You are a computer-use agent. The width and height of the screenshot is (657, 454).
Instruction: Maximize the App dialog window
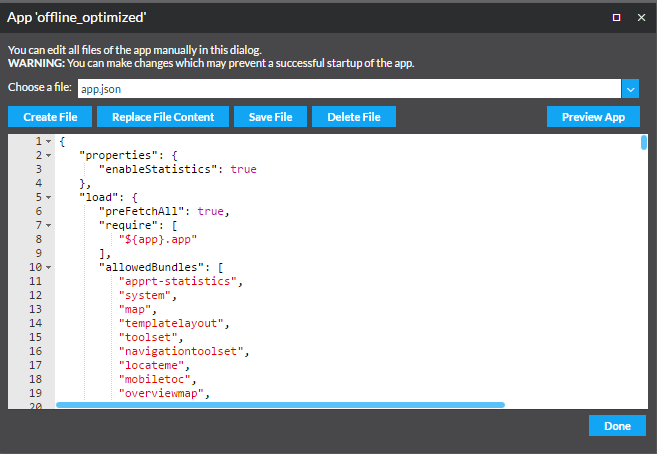[x=616, y=17]
